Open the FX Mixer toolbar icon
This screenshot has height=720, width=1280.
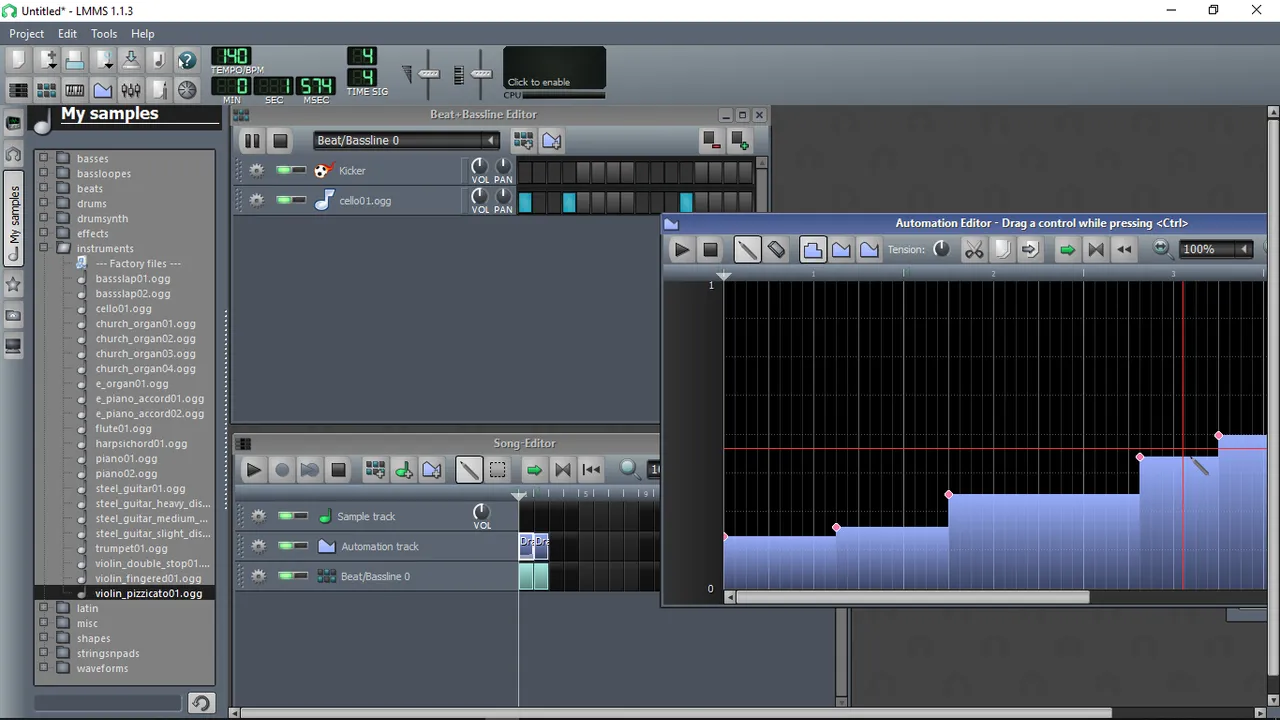[131, 90]
